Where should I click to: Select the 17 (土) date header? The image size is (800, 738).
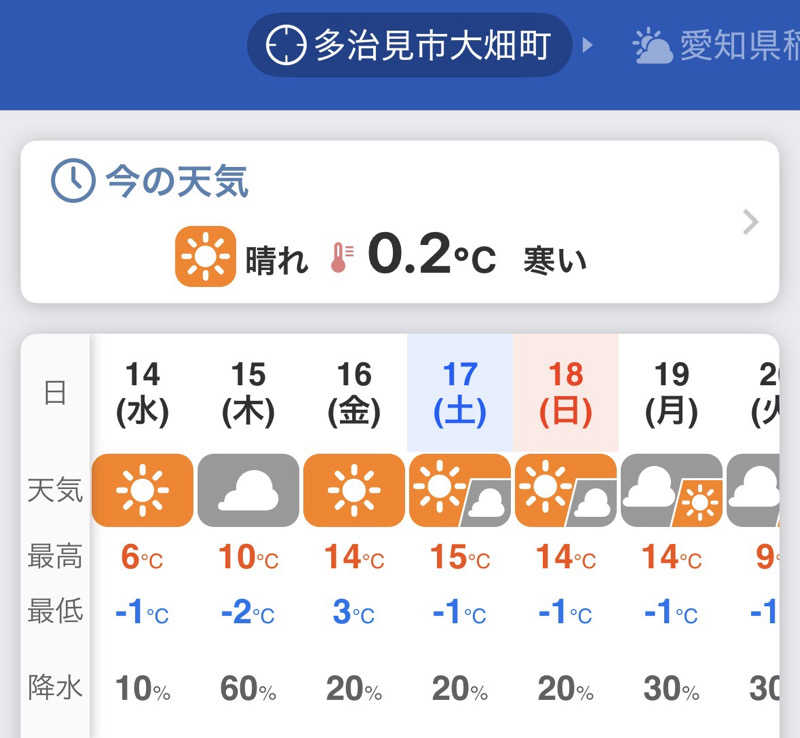click(x=460, y=393)
